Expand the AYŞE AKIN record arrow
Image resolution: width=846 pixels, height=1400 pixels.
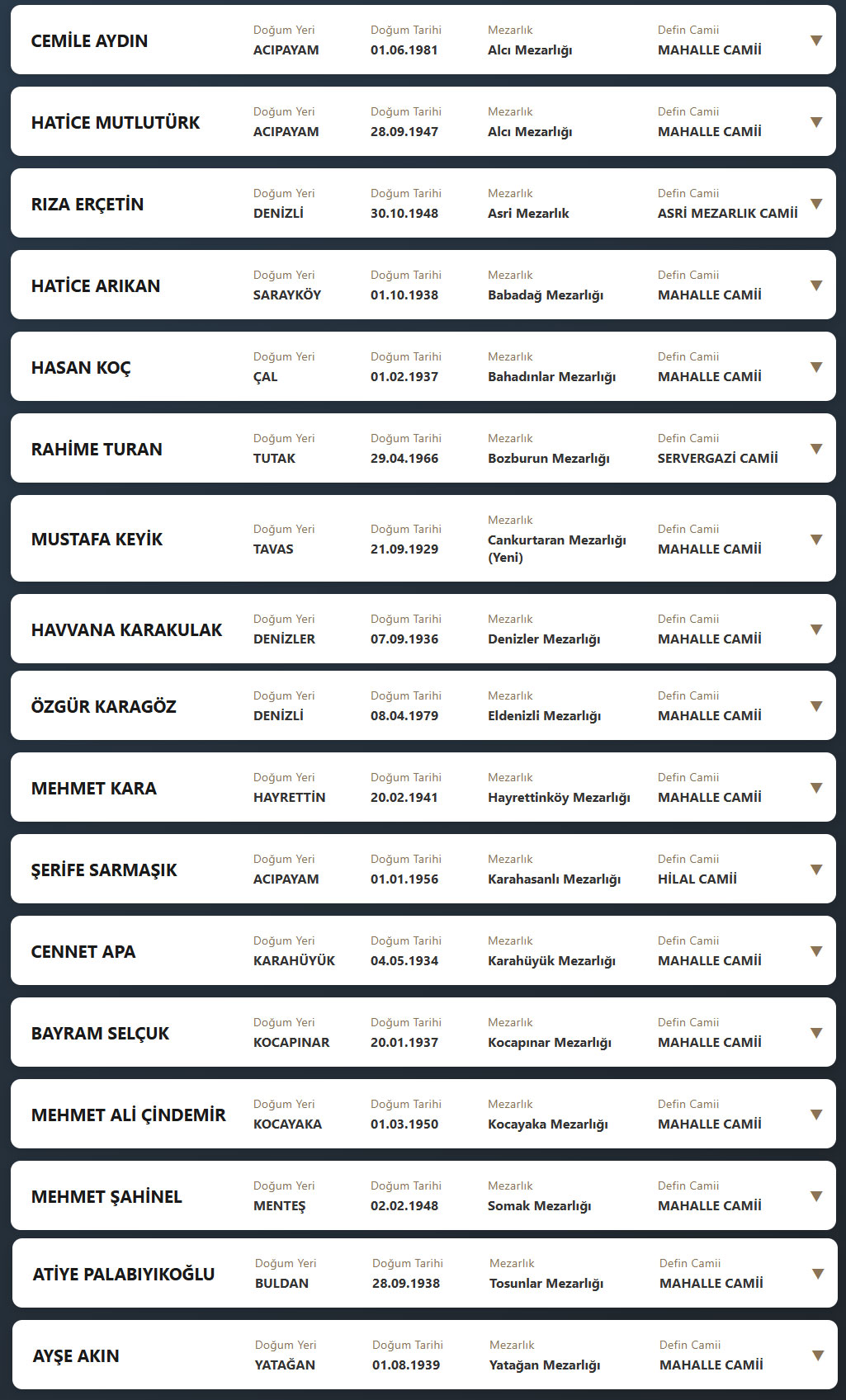817,1355
